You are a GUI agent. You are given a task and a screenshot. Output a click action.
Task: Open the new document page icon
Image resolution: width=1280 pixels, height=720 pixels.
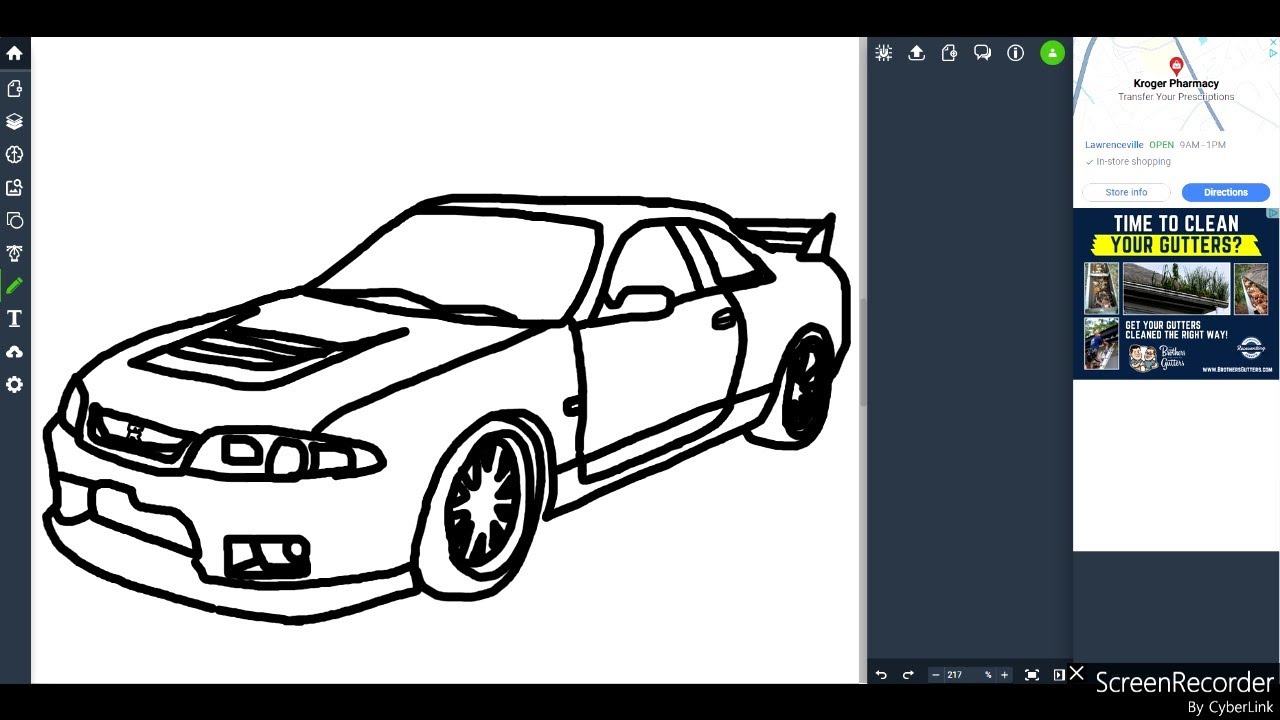14,88
